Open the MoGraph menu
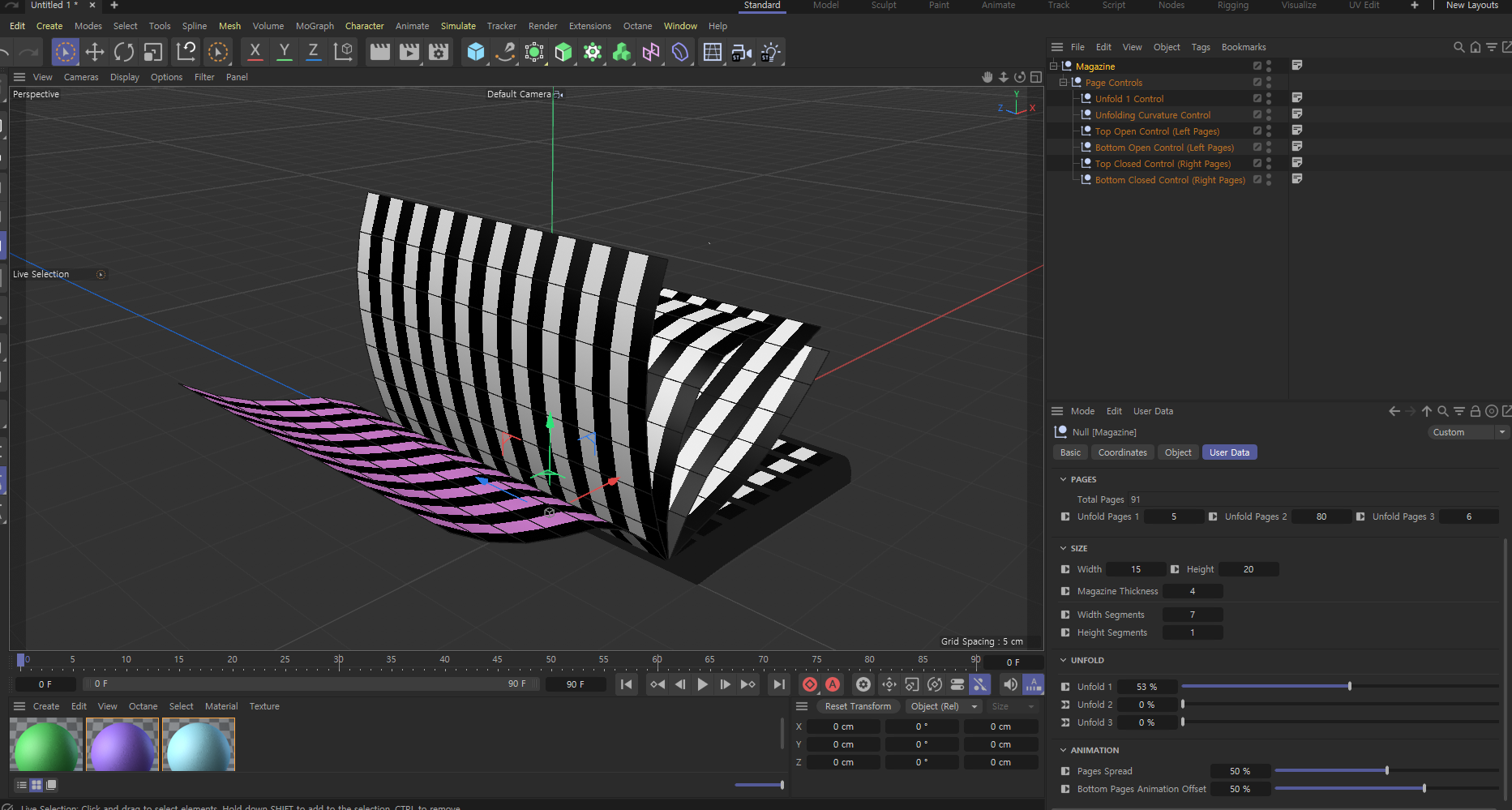1512x810 pixels. coord(315,26)
